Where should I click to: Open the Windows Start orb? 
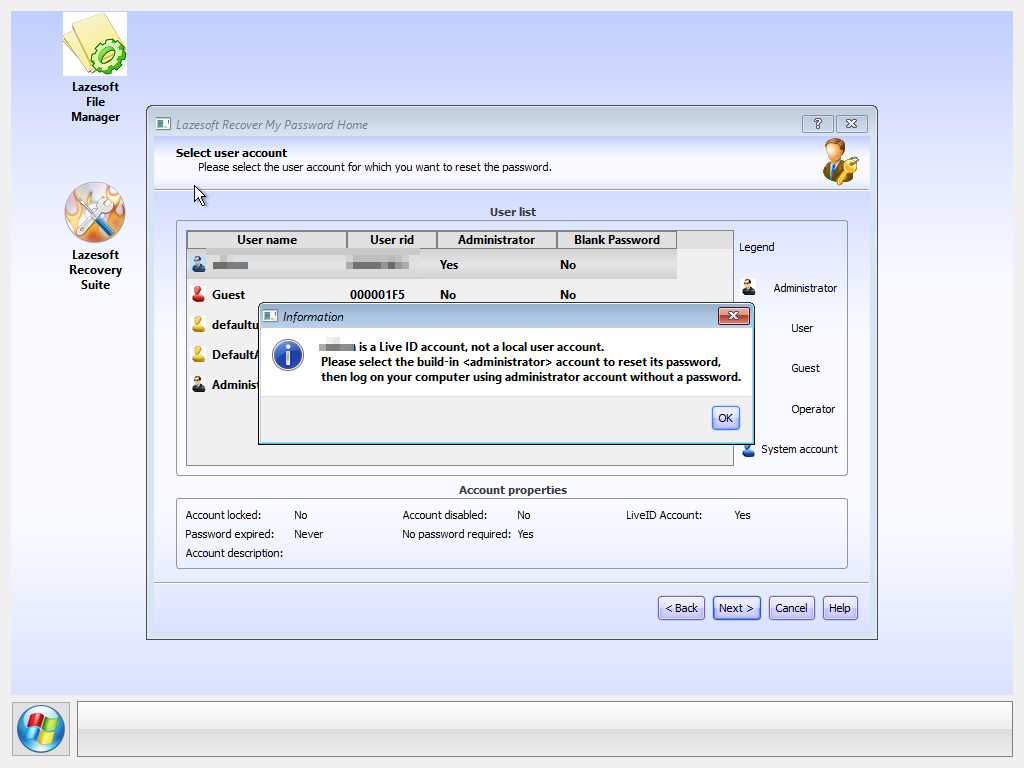[x=41, y=729]
